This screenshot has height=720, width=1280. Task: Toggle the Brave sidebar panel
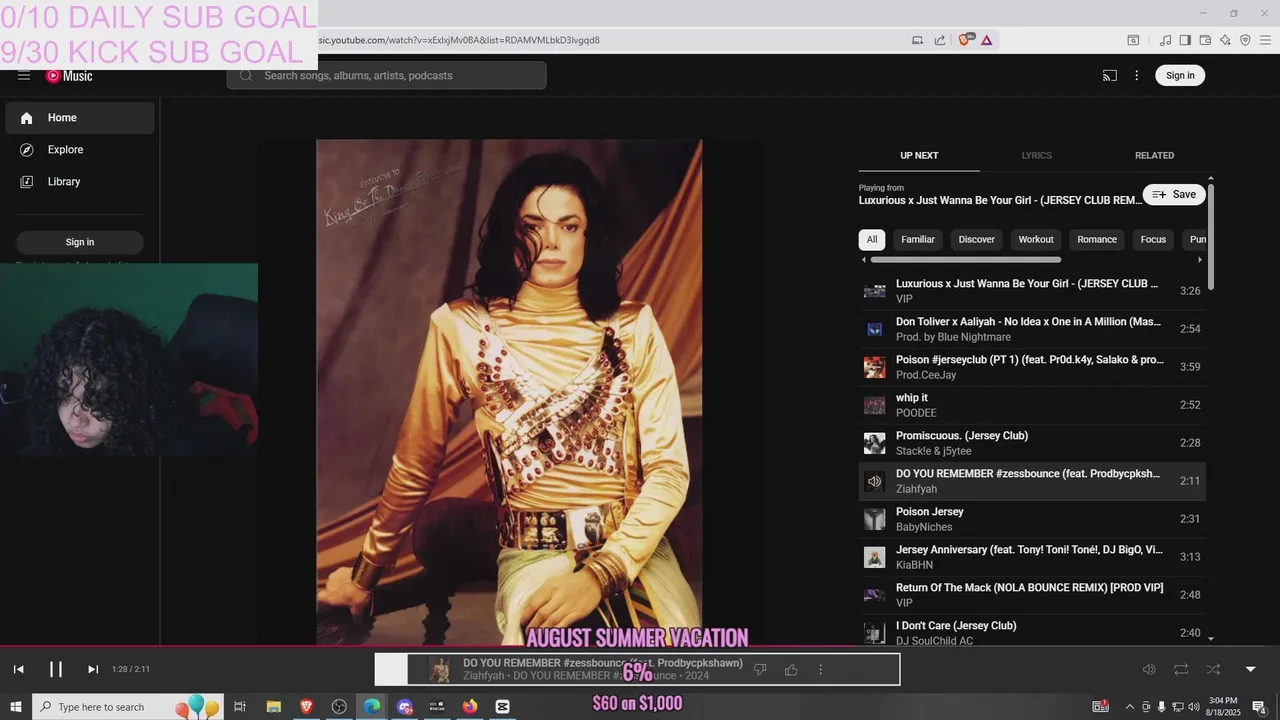(x=1185, y=40)
